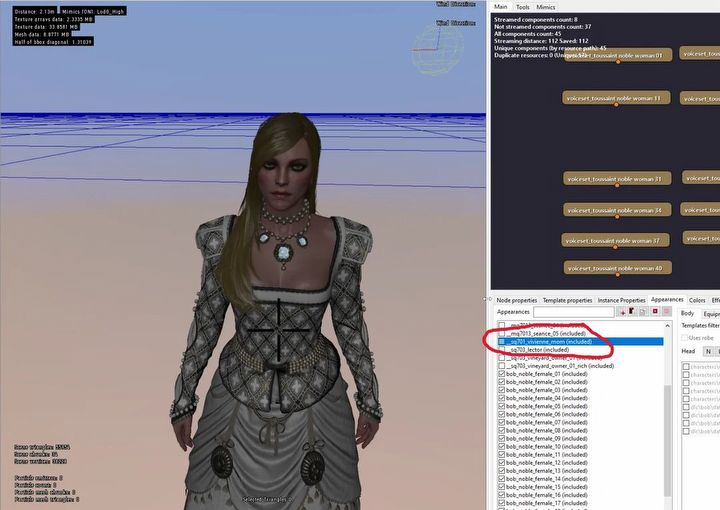Select voiceset_toussaint noble woman 40 node

point(617,268)
